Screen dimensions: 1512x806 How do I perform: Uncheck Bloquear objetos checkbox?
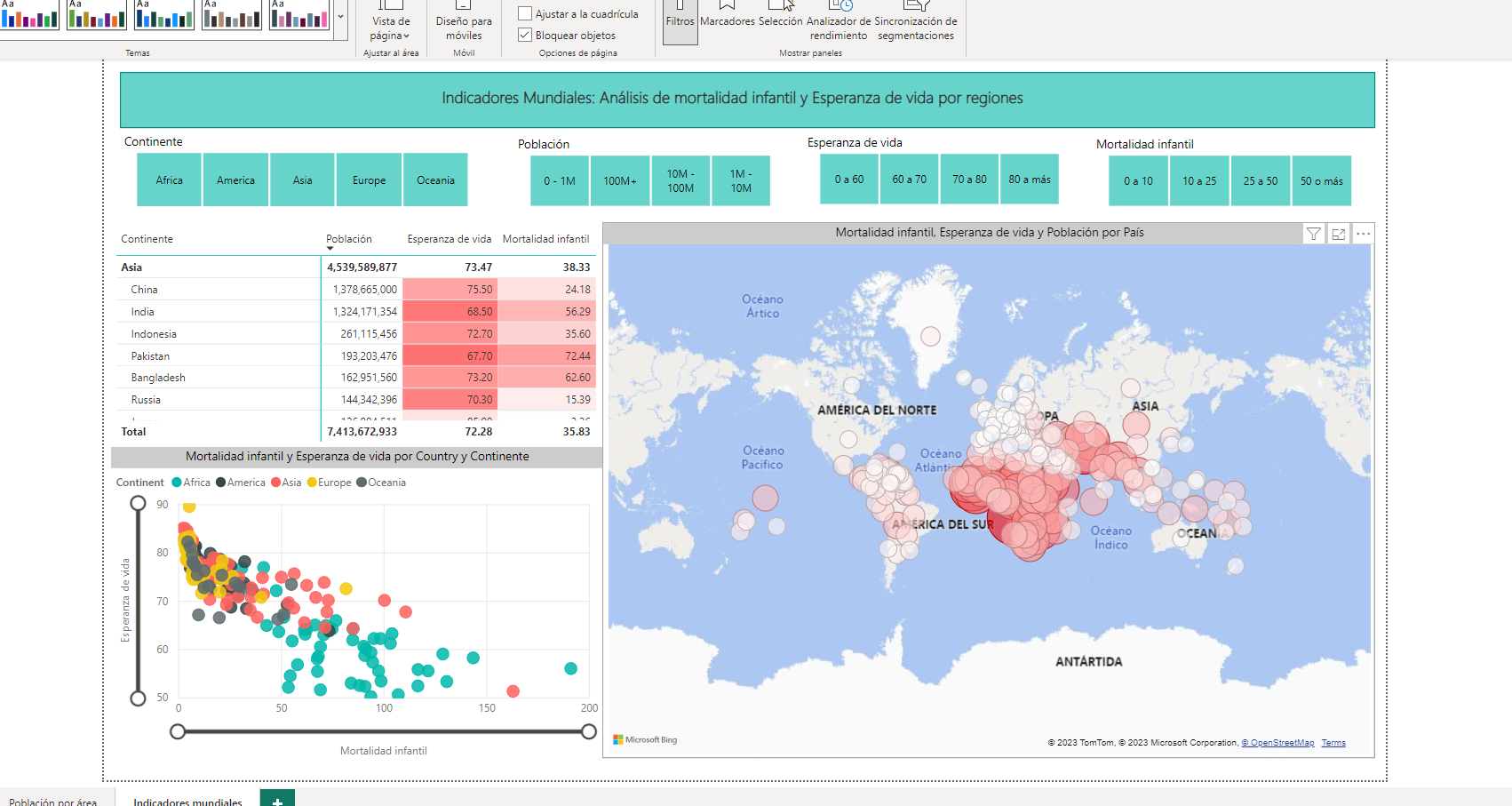click(525, 36)
